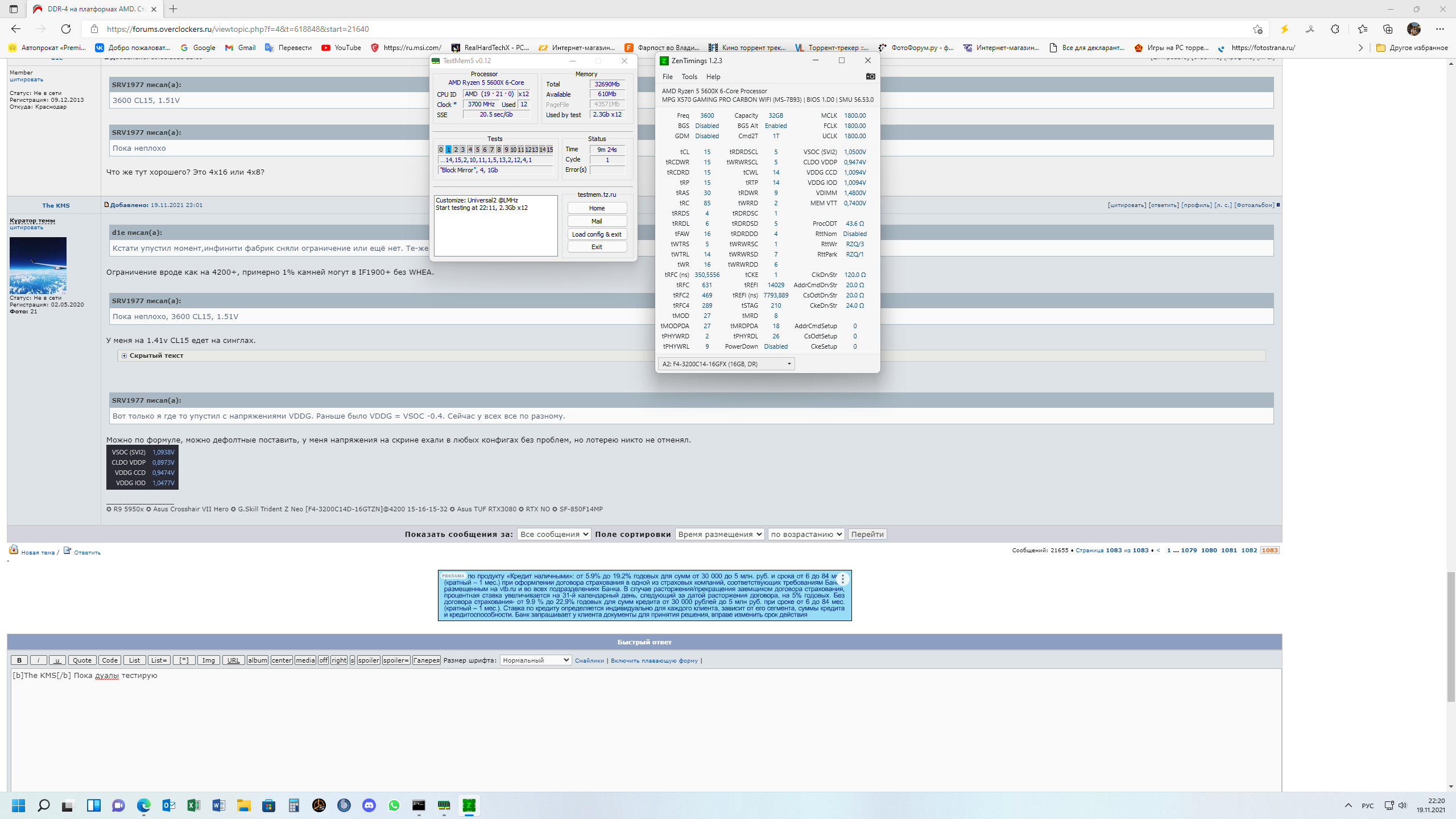1456x819 pixels.
Task: Open the ZenTimings Tools menu
Action: coord(689,77)
